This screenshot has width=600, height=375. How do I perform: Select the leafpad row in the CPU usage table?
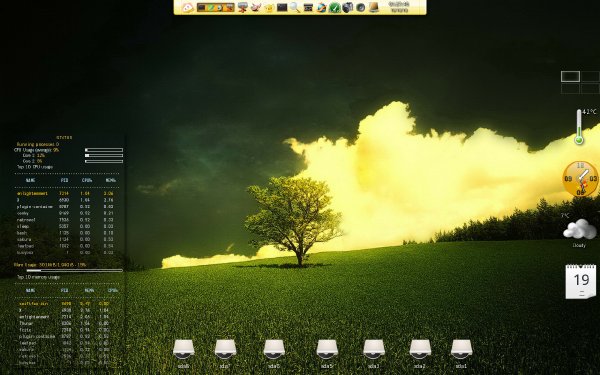(x=65, y=246)
